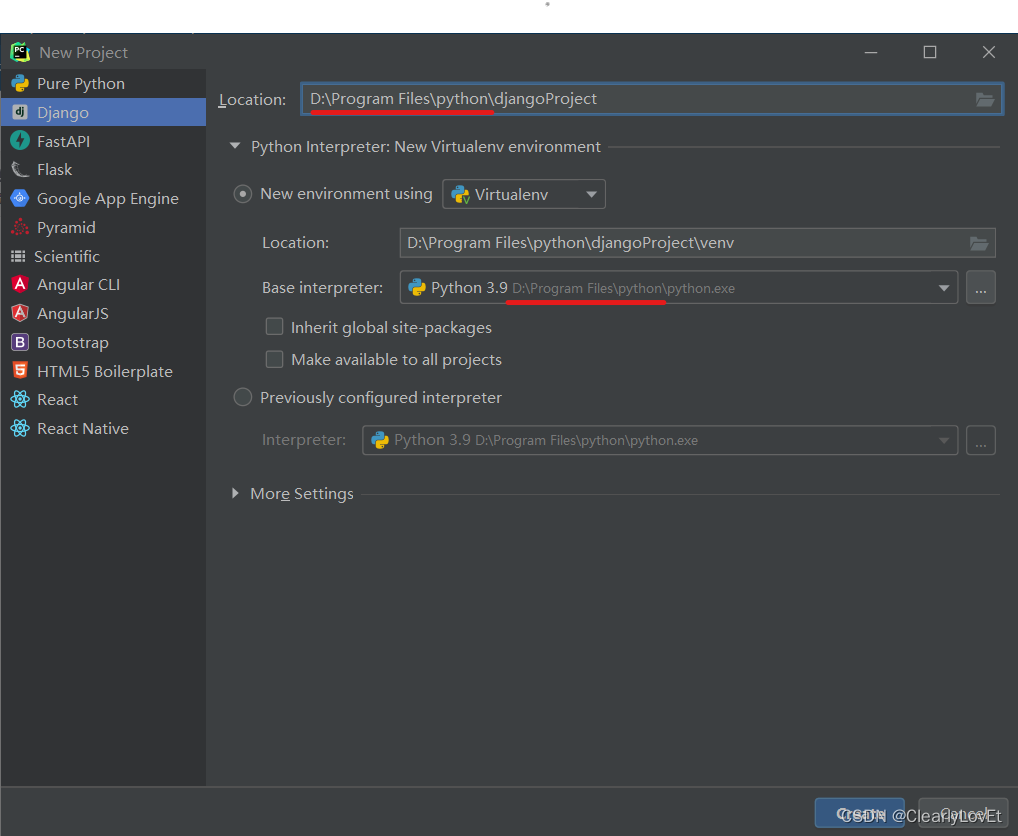Open the Base interpreter dropdown arrow
Viewport: 1018px width, 836px height.
pos(944,288)
